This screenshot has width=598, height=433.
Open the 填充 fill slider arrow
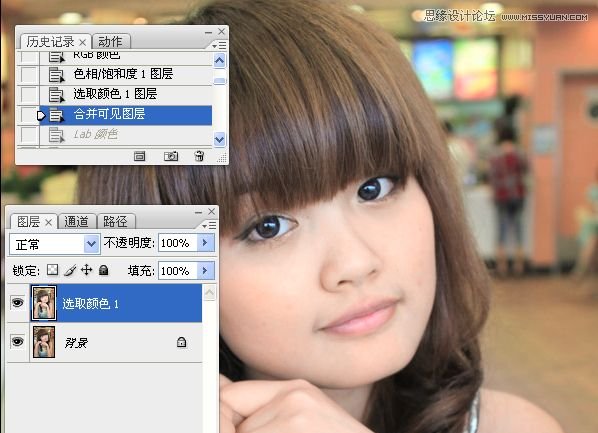pyautogui.click(x=206, y=270)
